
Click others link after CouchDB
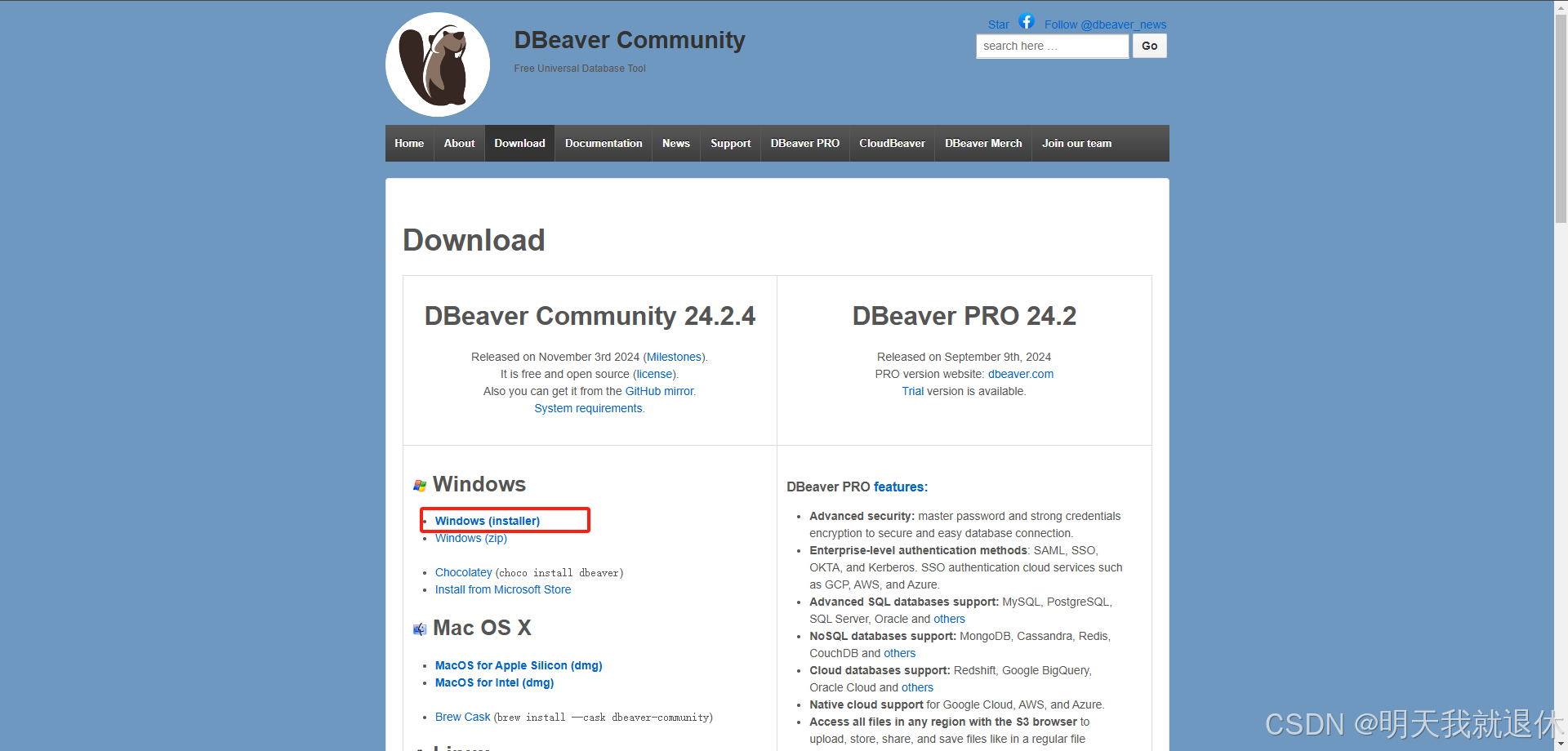(900, 653)
